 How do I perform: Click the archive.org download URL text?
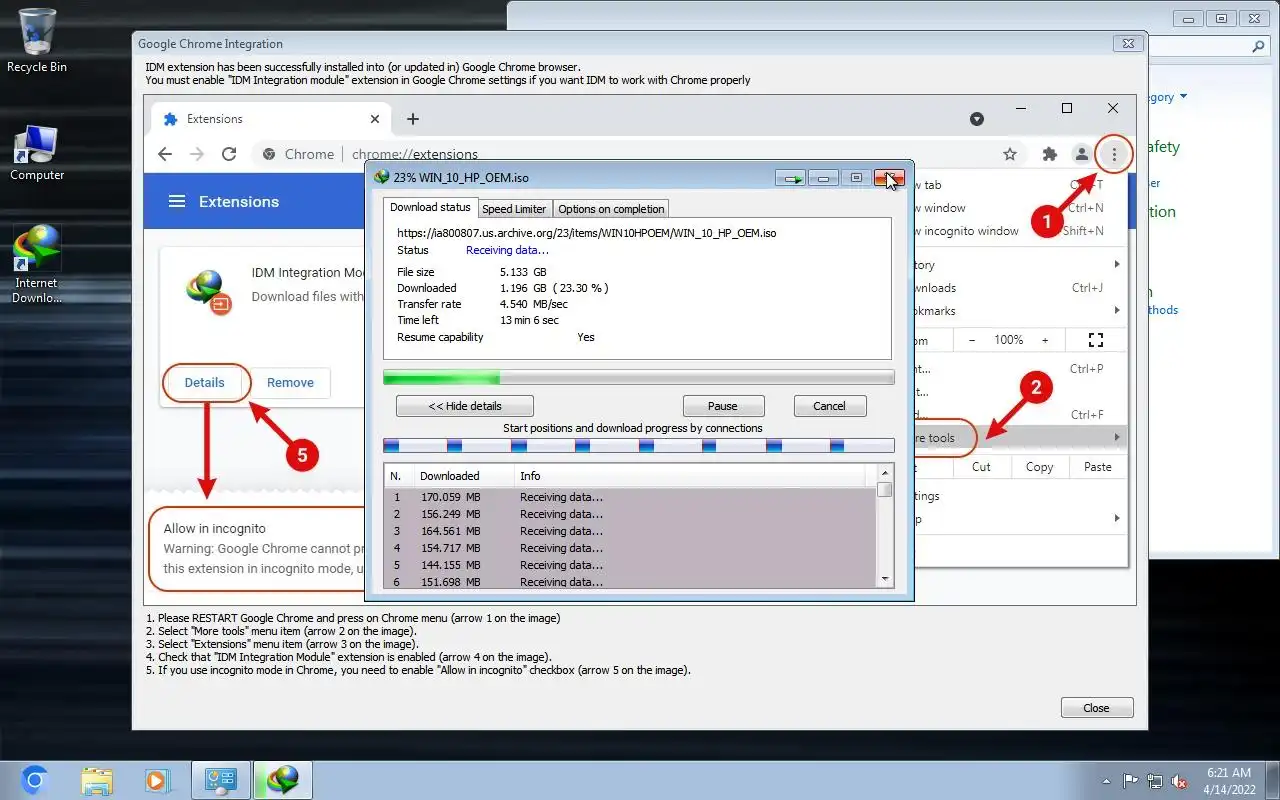click(x=587, y=233)
